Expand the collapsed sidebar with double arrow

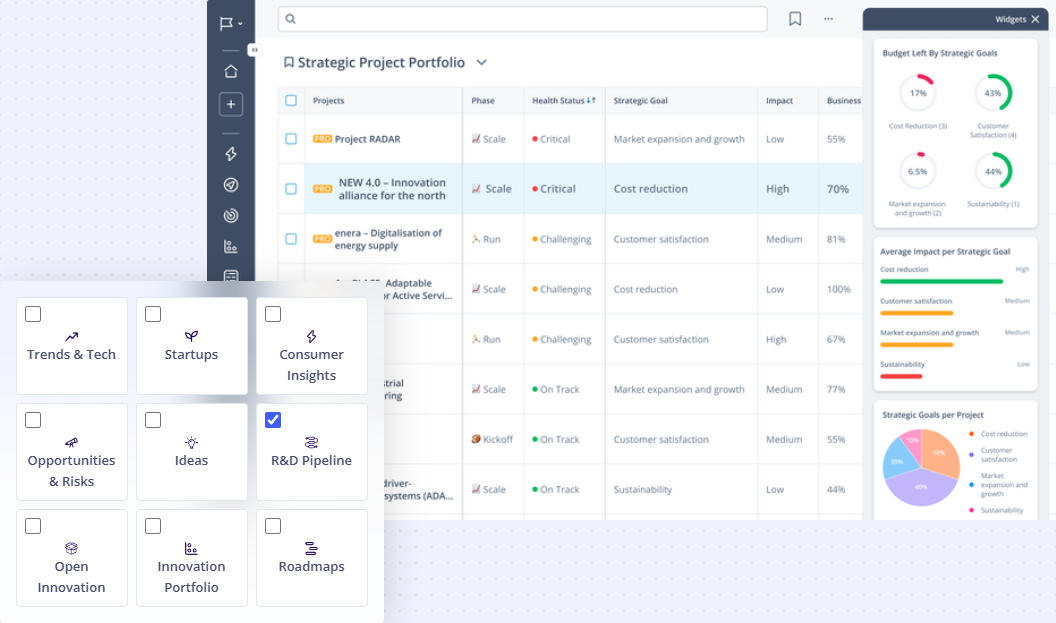(254, 50)
